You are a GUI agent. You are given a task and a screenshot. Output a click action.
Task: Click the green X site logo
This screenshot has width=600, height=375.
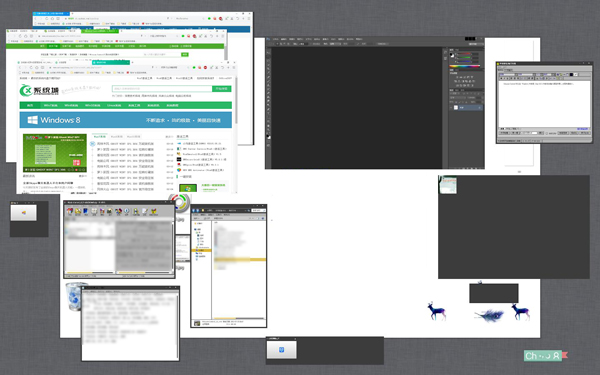[26, 90]
